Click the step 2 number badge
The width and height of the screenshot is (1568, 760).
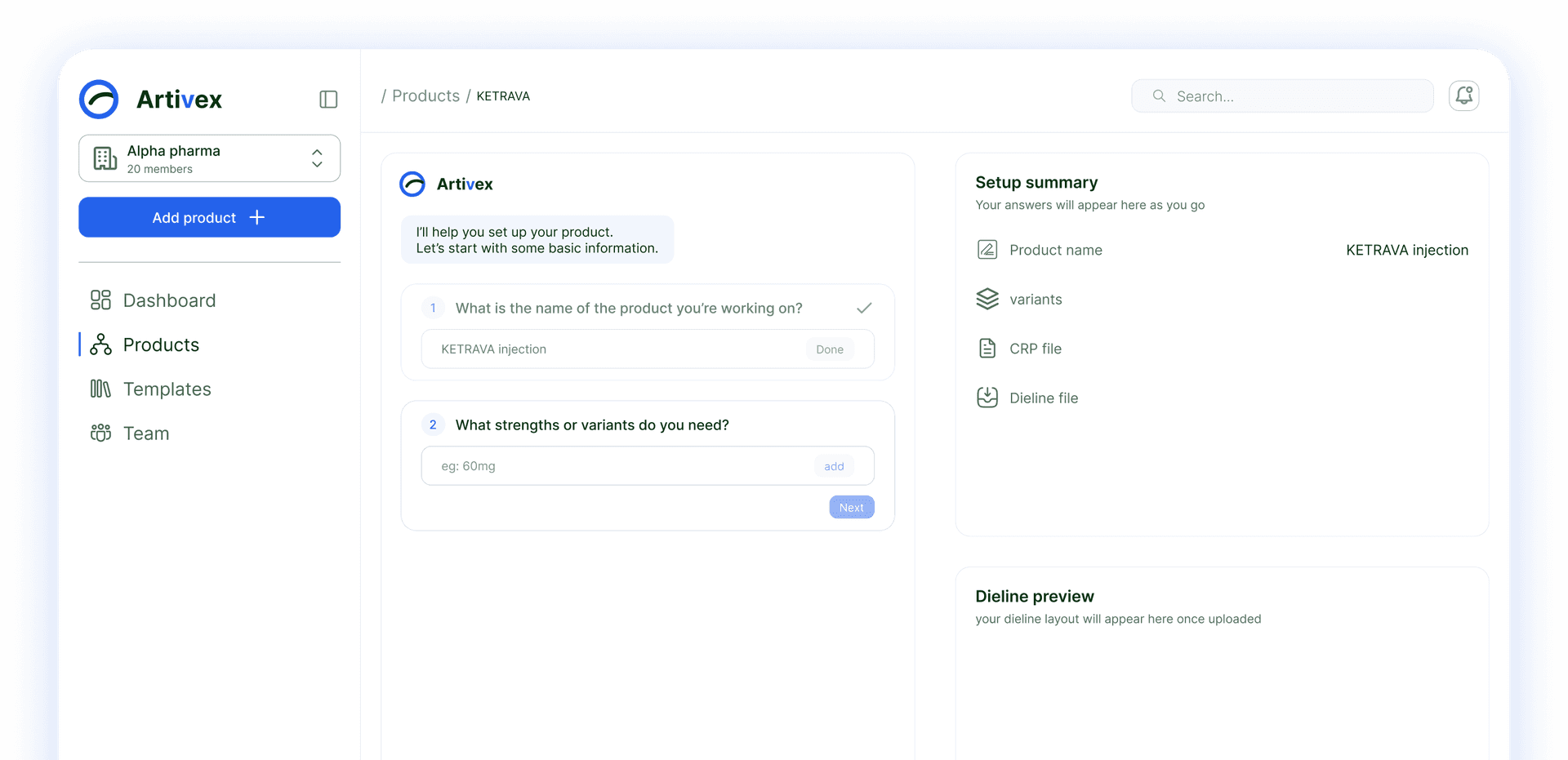pos(433,424)
